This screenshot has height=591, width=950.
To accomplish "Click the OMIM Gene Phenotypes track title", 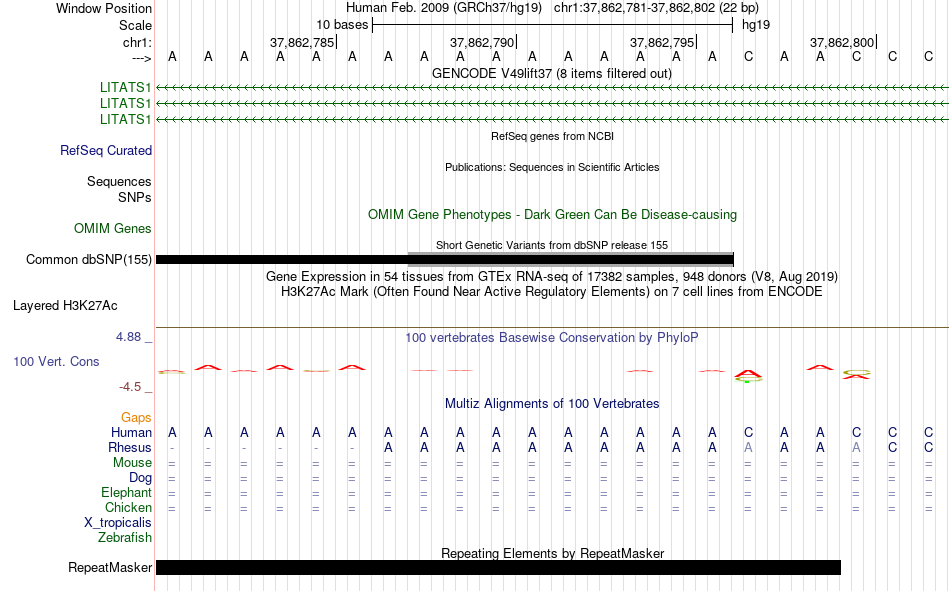I will (x=552, y=215).
